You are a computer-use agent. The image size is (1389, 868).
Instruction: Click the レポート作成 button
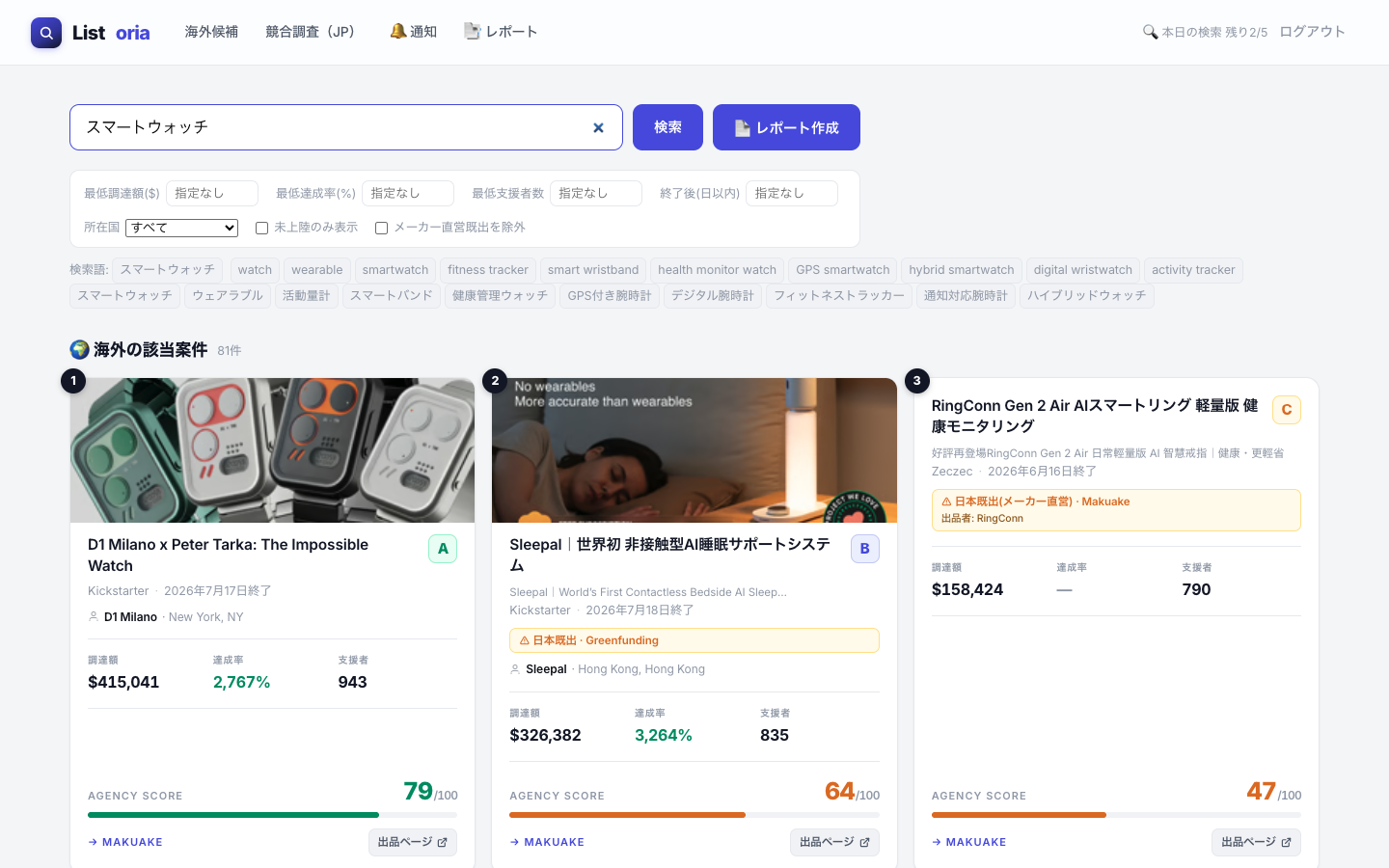point(786,127)
